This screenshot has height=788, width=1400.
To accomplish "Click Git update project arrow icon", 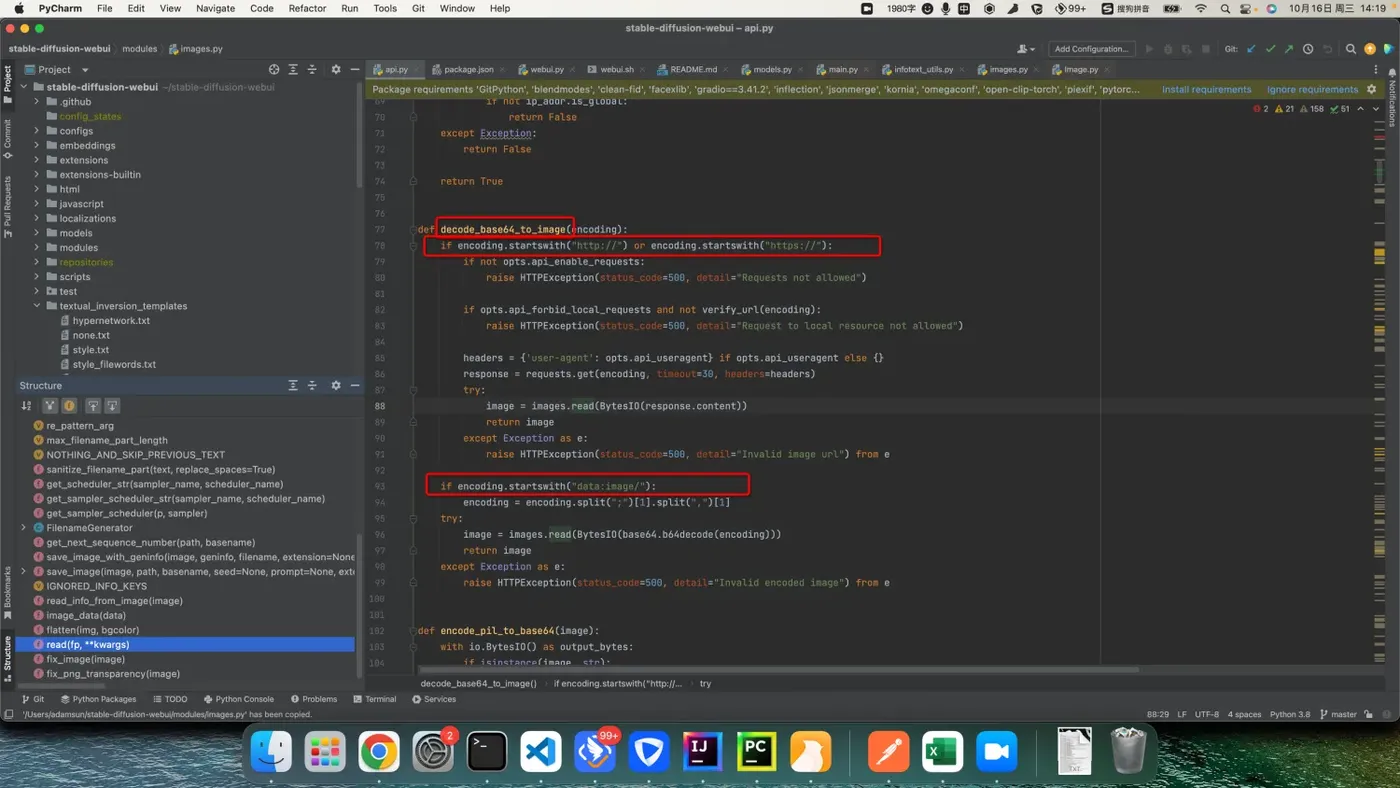I will (x=1251, y=48).
